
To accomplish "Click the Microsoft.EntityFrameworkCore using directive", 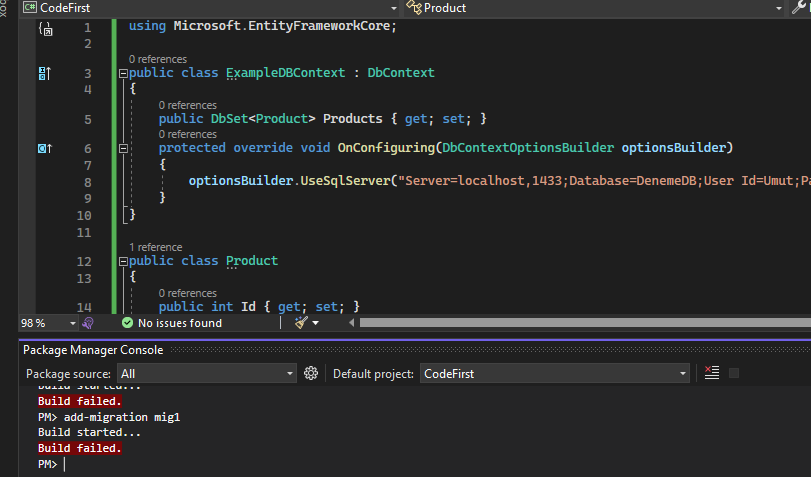I will [x=281, y=26].
